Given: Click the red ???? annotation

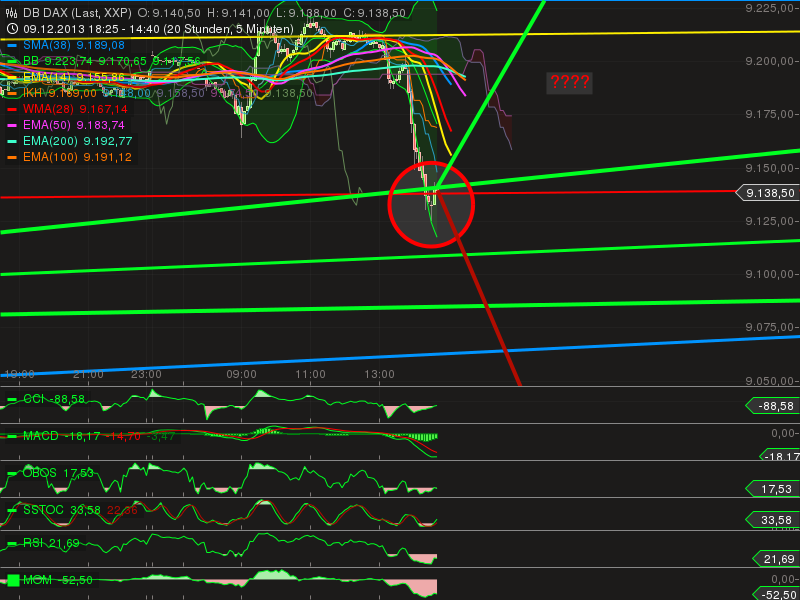Looking at the screenshot, I should (568, 83).
